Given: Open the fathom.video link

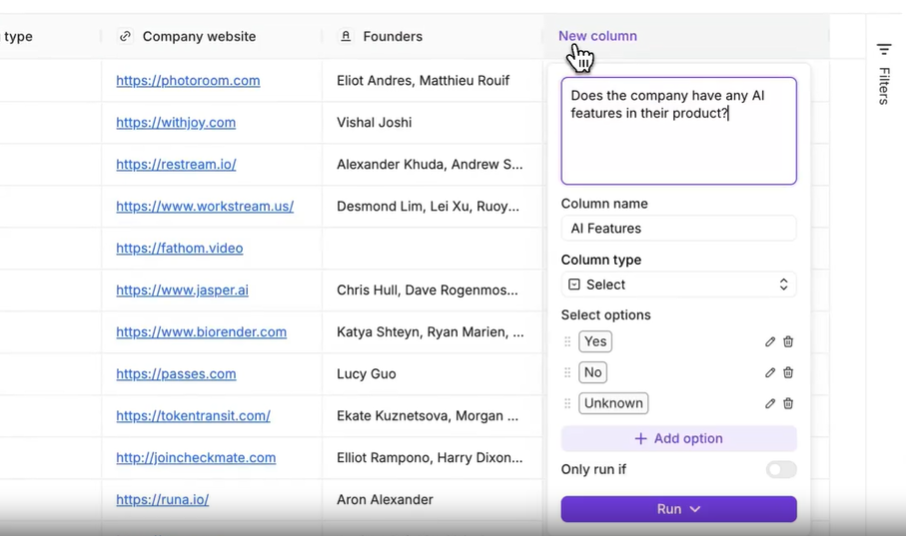Looking at the screenshot, I should 179,248.
